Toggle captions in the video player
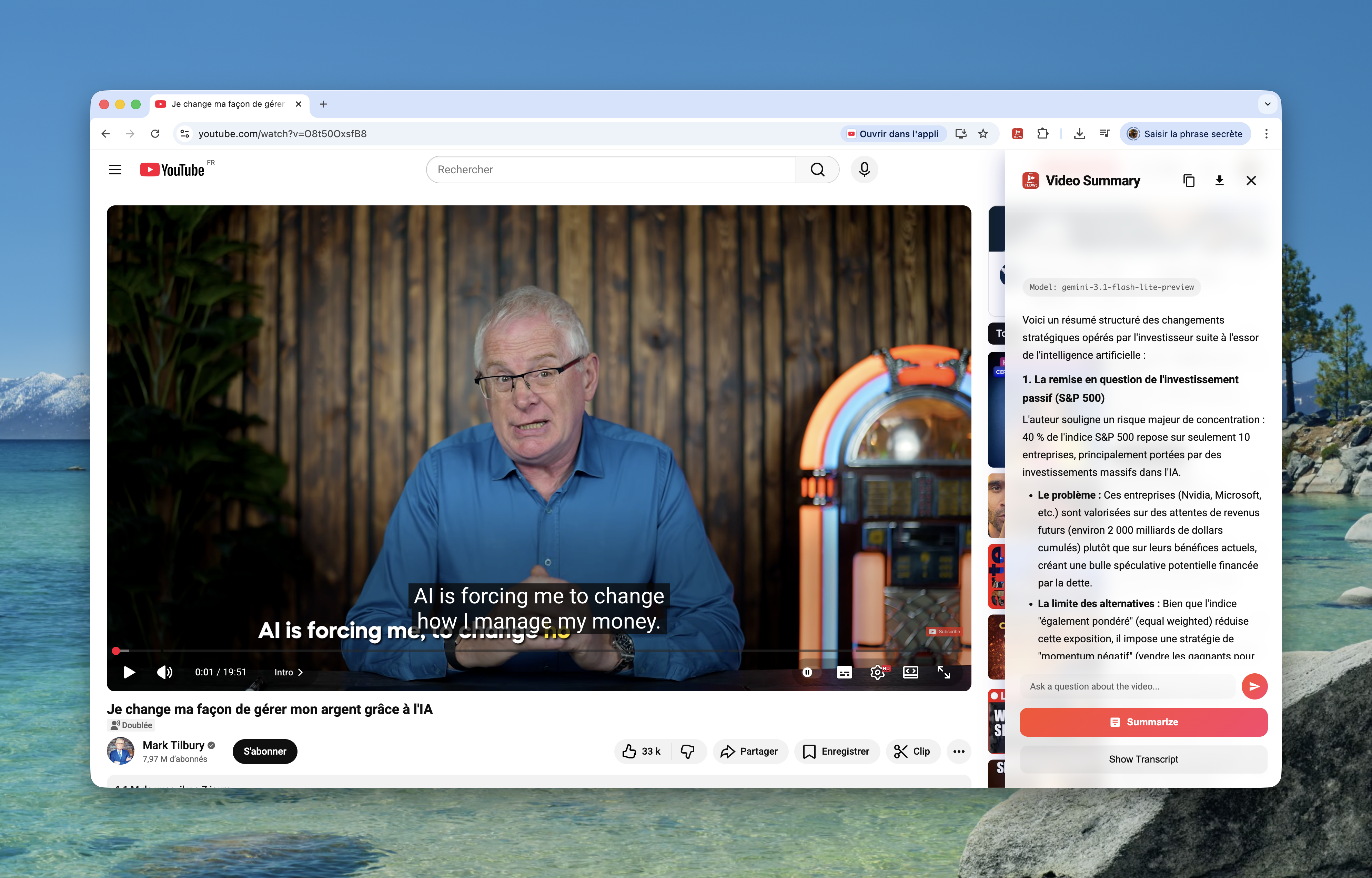 click(x=845, y=672)
